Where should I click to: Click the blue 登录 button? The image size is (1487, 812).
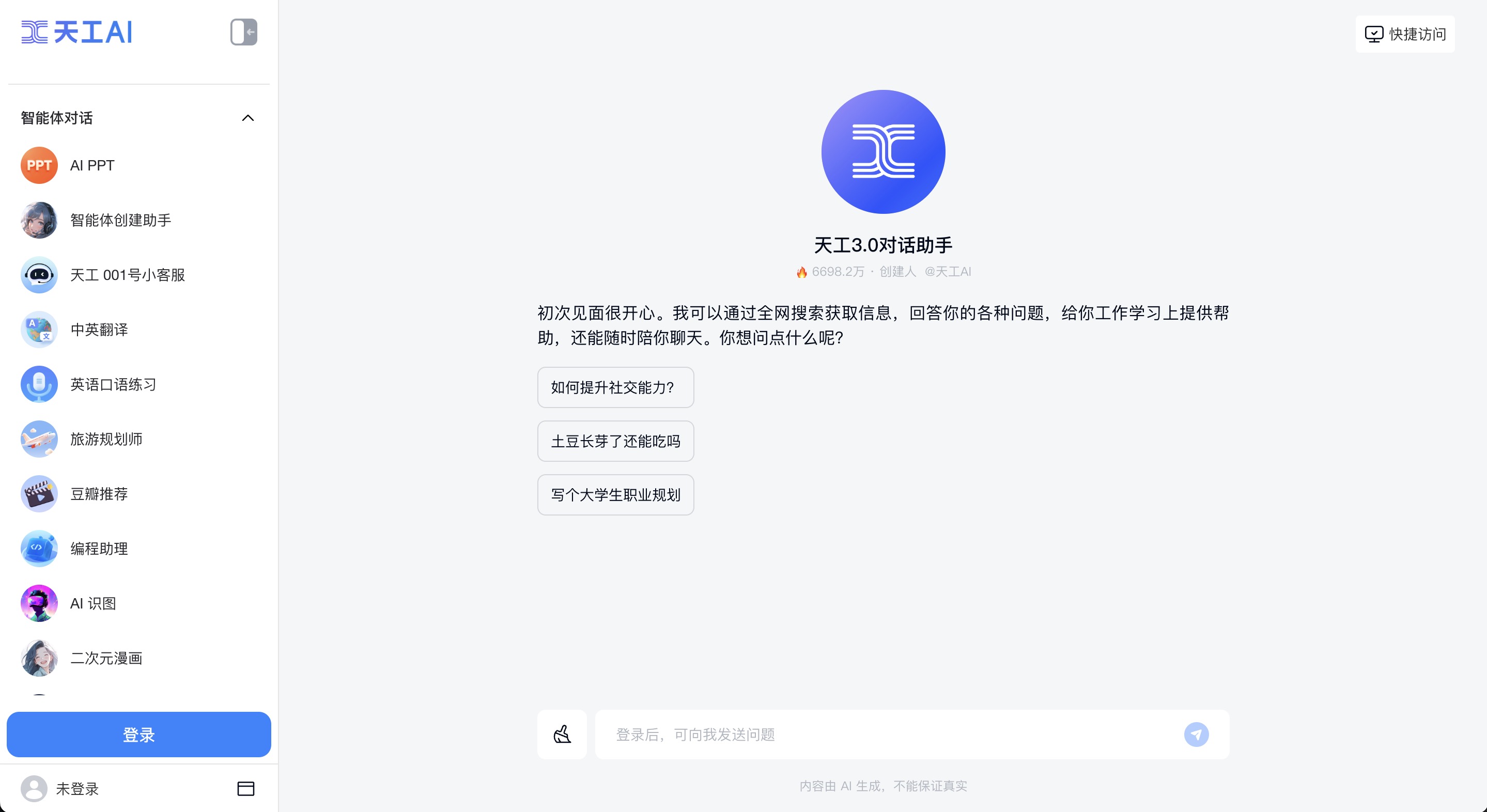[138, 735]
